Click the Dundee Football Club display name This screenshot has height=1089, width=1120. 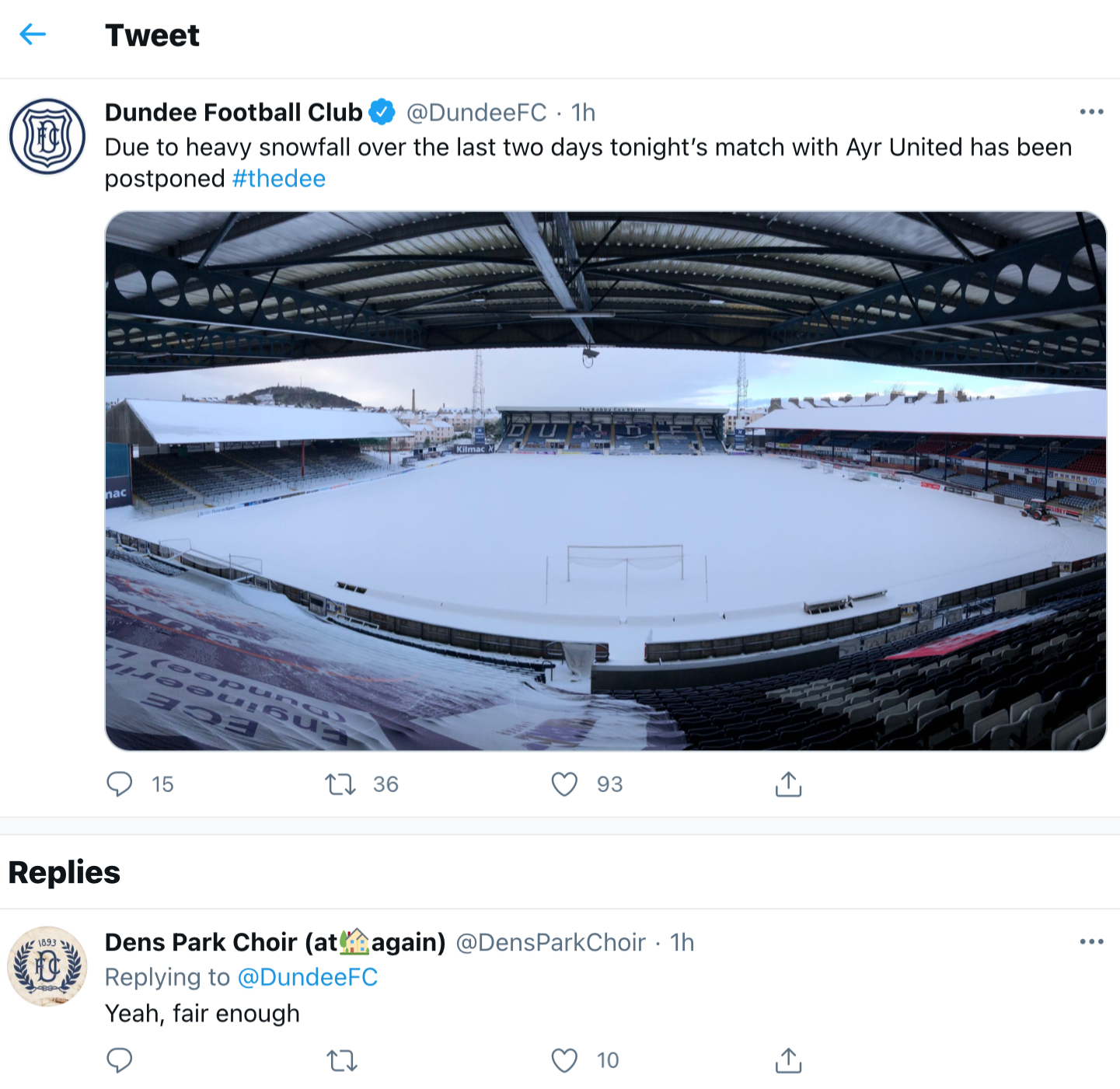[x=234, y=113]
